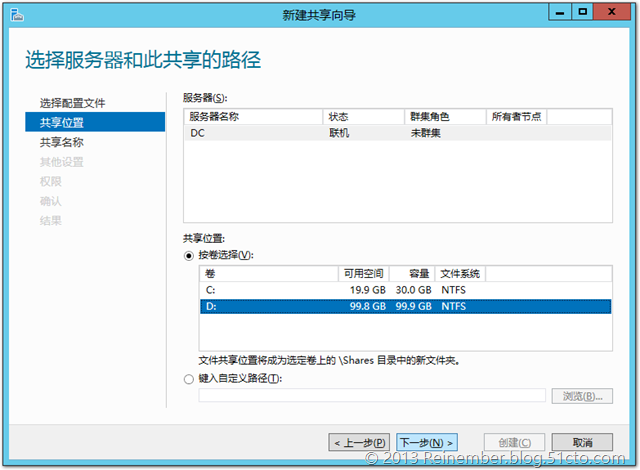Go to the 共享名称 step
Viewport: 640px width, 470px height.
click(x=62, y=142)
